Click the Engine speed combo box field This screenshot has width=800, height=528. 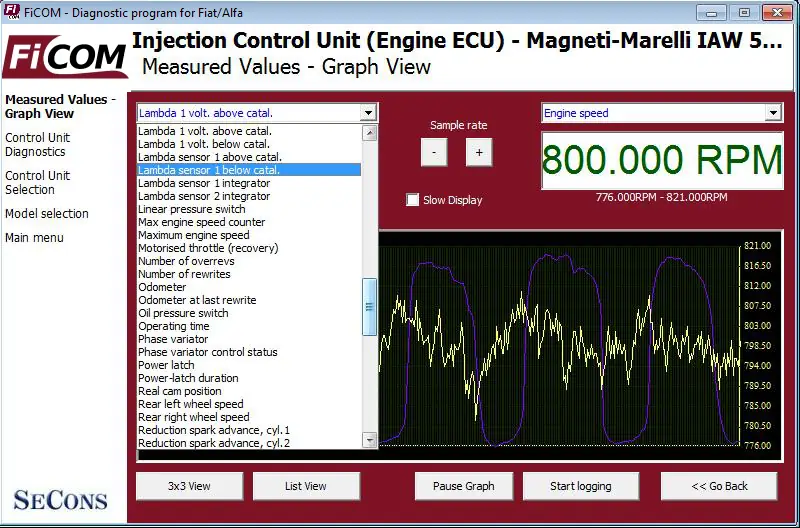coord(661,113)
